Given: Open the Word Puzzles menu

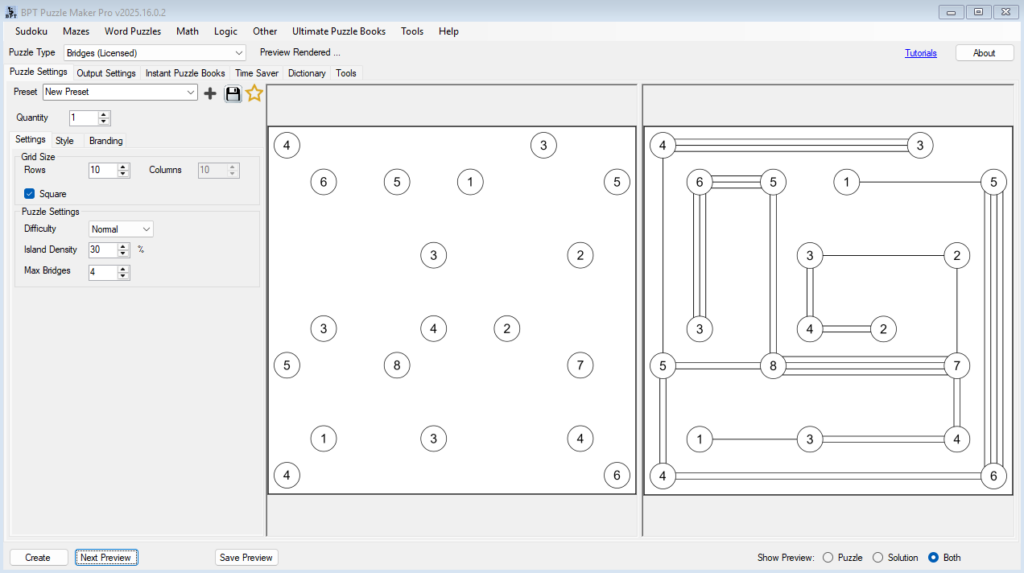Looking at the screenshot, I should coord(132,31).
